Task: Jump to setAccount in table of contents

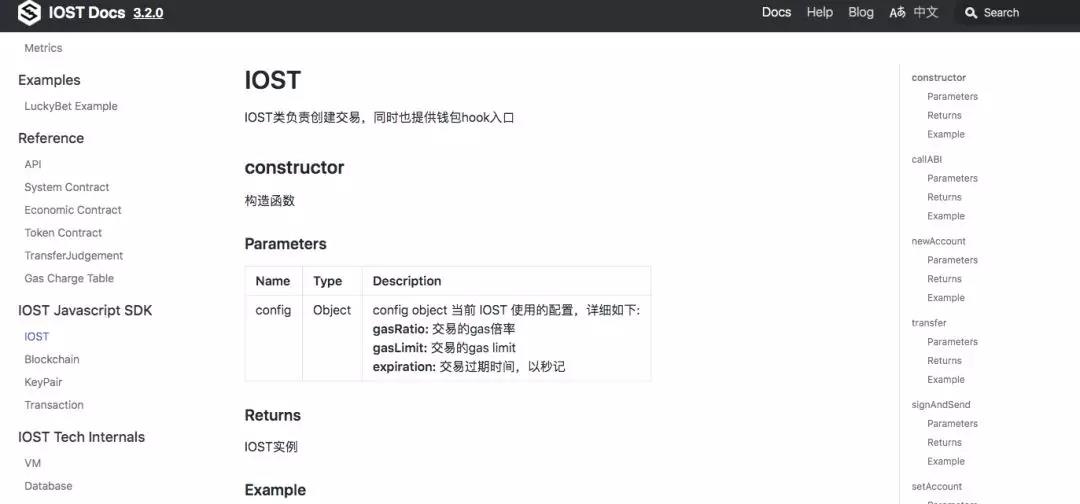Action: 937,487
